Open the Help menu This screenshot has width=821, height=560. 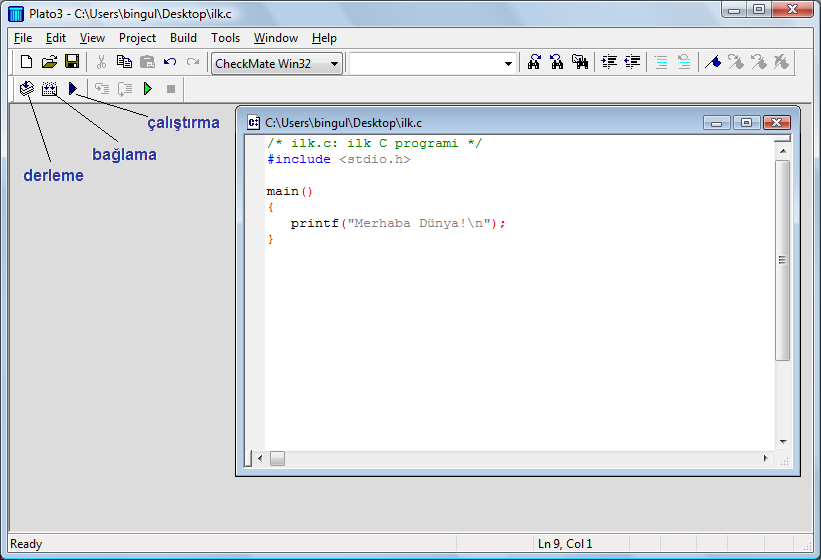pyautogui.click(x=324, y=38)
